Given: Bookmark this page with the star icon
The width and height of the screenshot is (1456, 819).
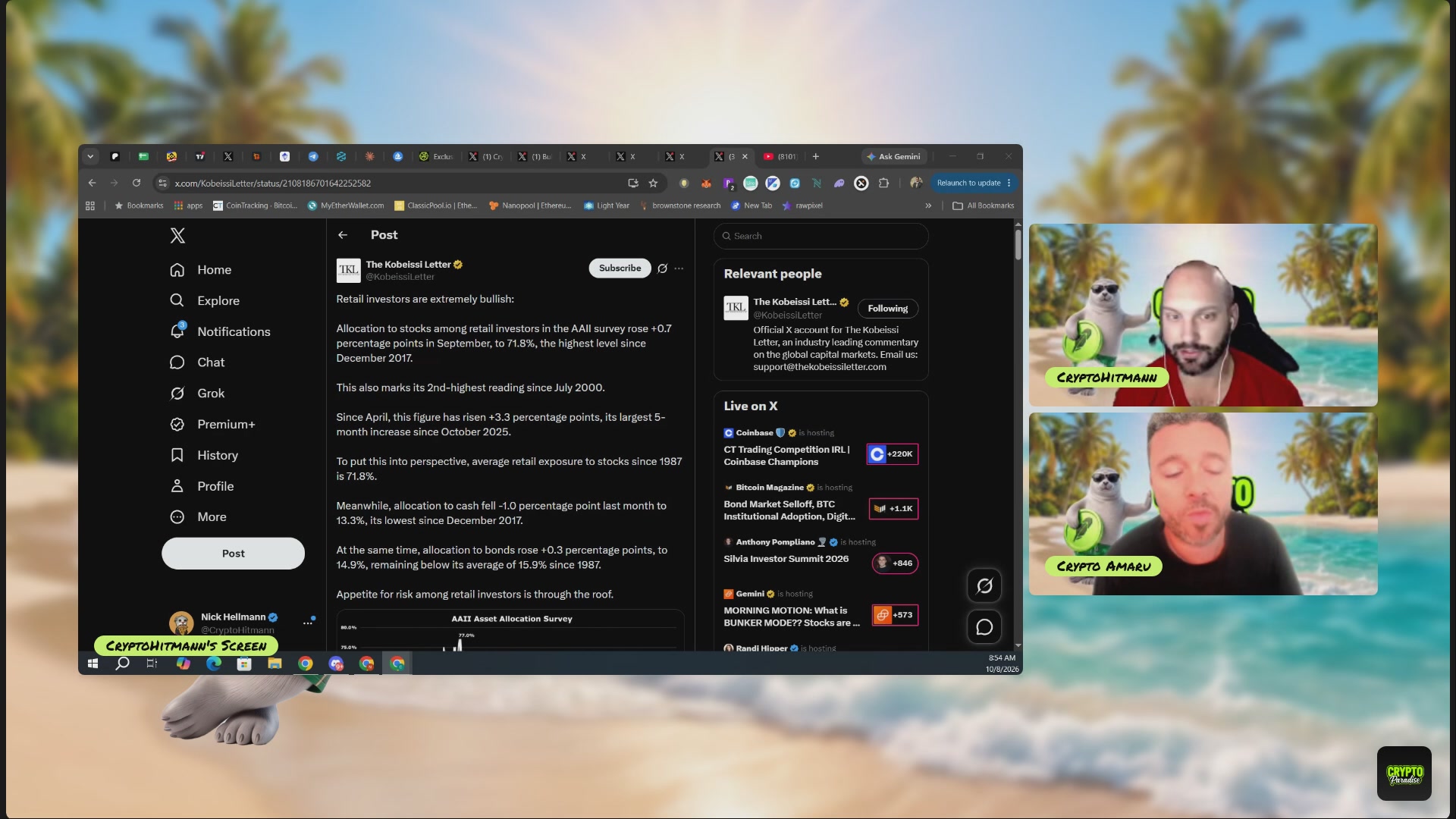Looking at the screenshot, I should click(653, 183).
